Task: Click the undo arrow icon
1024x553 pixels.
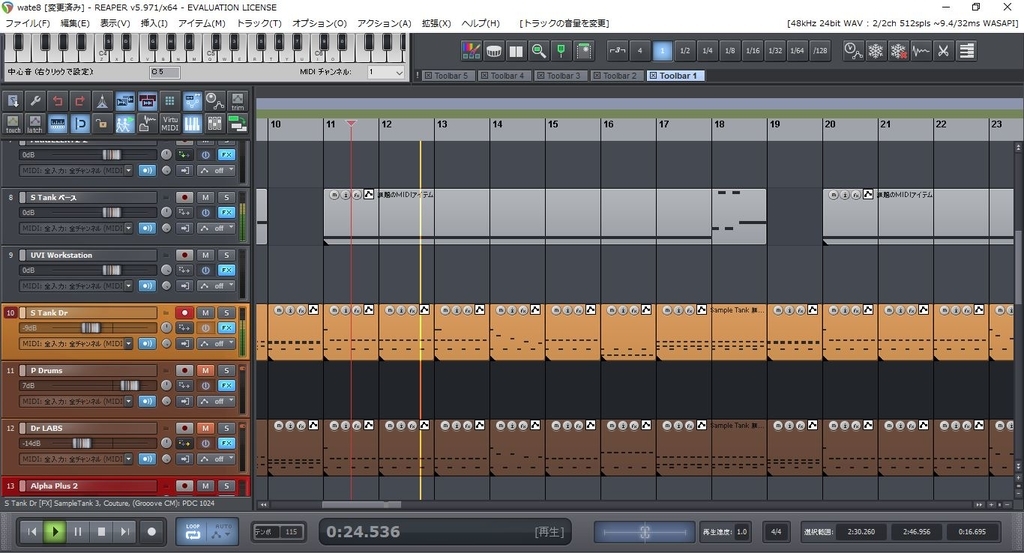Action: tap(57, 101)
